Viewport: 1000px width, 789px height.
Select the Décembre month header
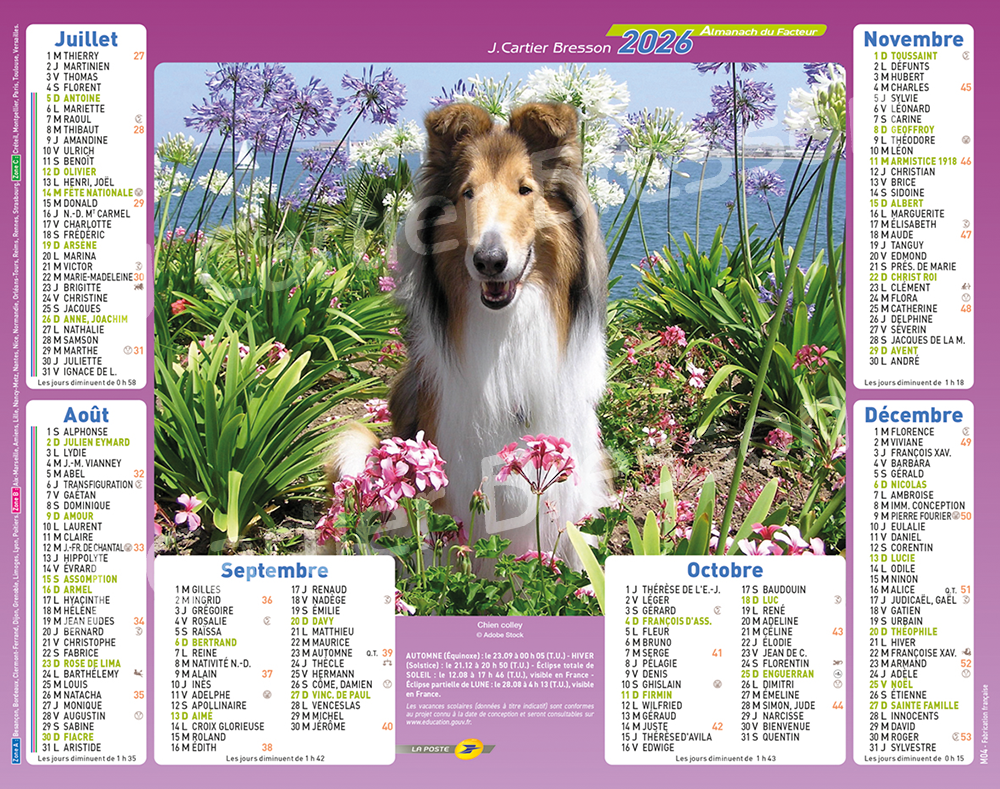[913, 414]
